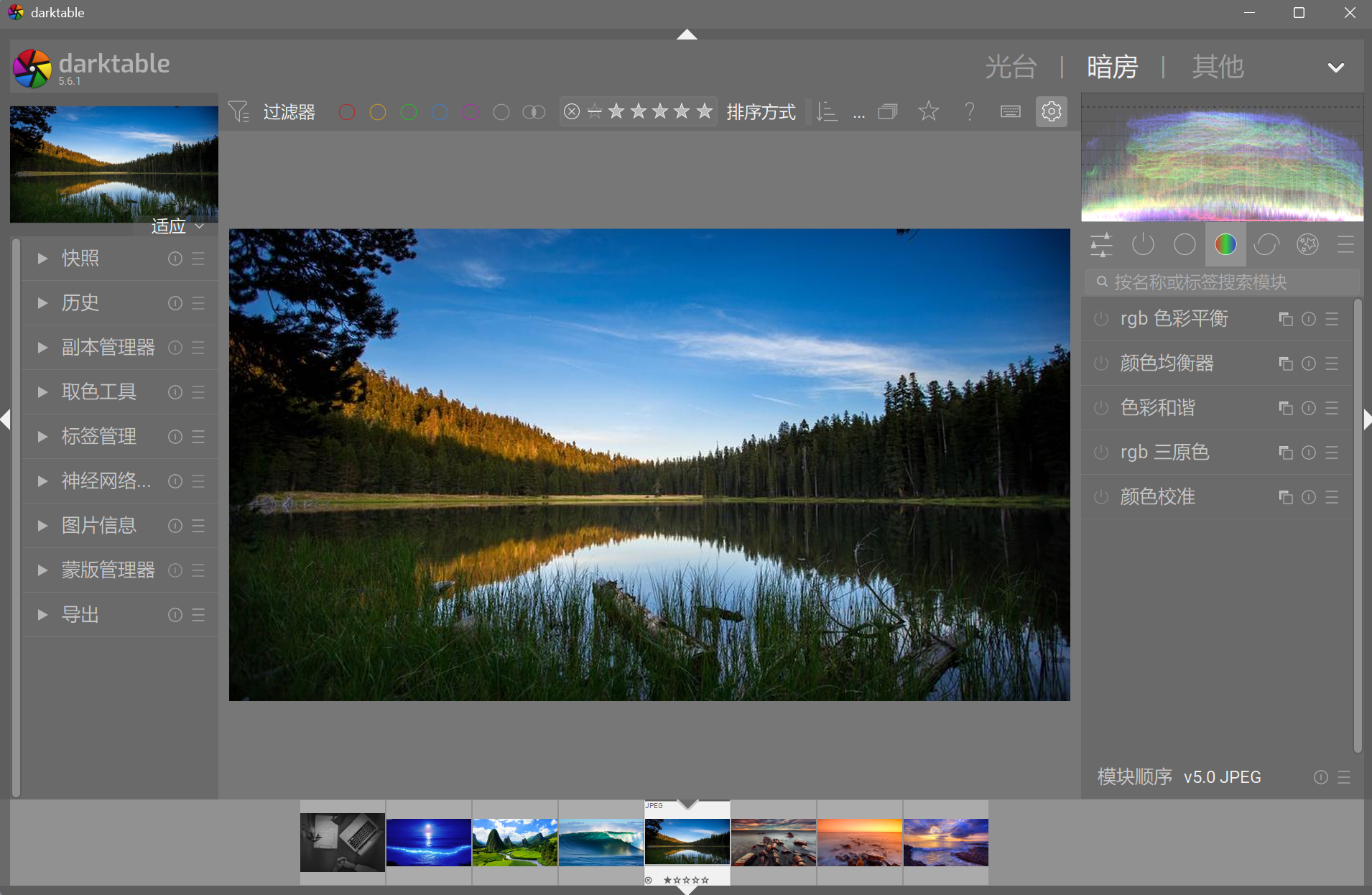This screenshot has height=895, width=1372.
Task: Collapse the left side panel arrow
Action: (6, 419)
